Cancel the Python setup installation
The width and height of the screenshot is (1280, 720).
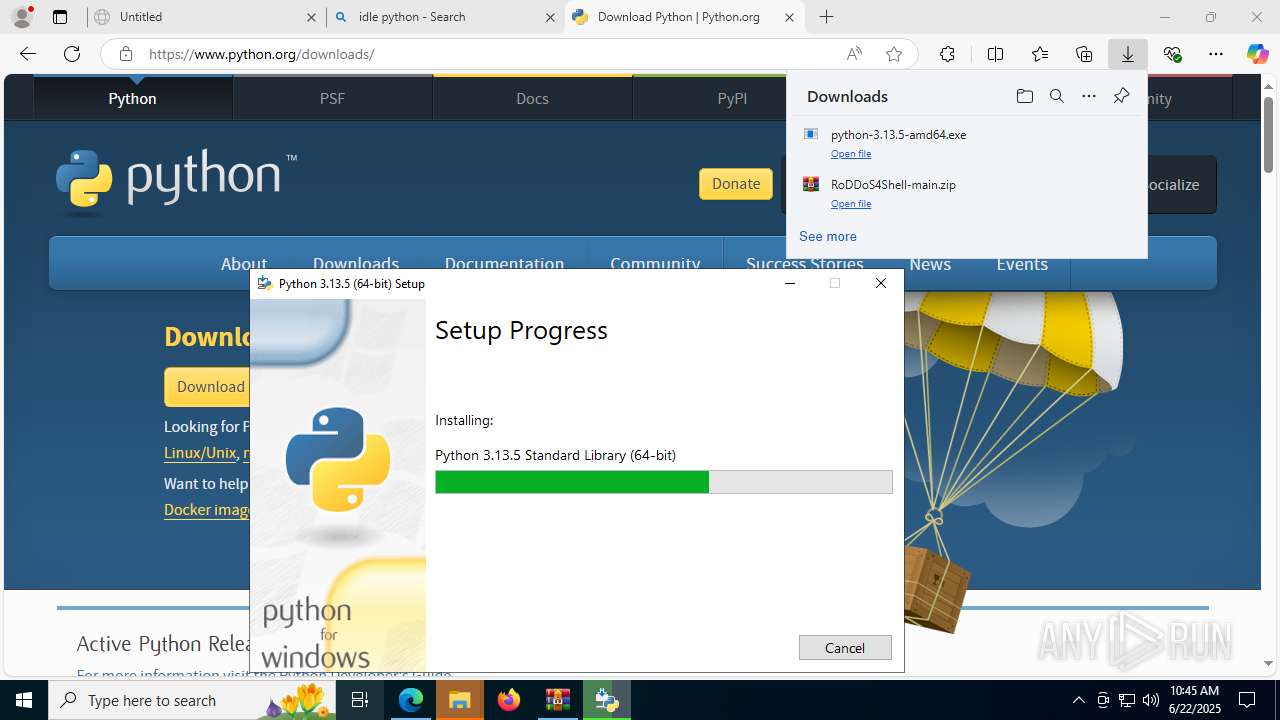(x=845, y=647)
